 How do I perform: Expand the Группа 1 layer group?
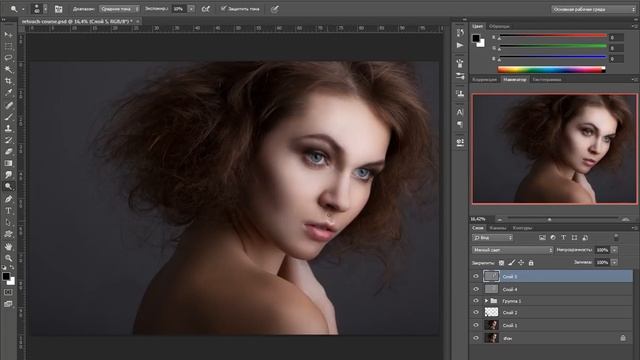[x=486, y=301]
